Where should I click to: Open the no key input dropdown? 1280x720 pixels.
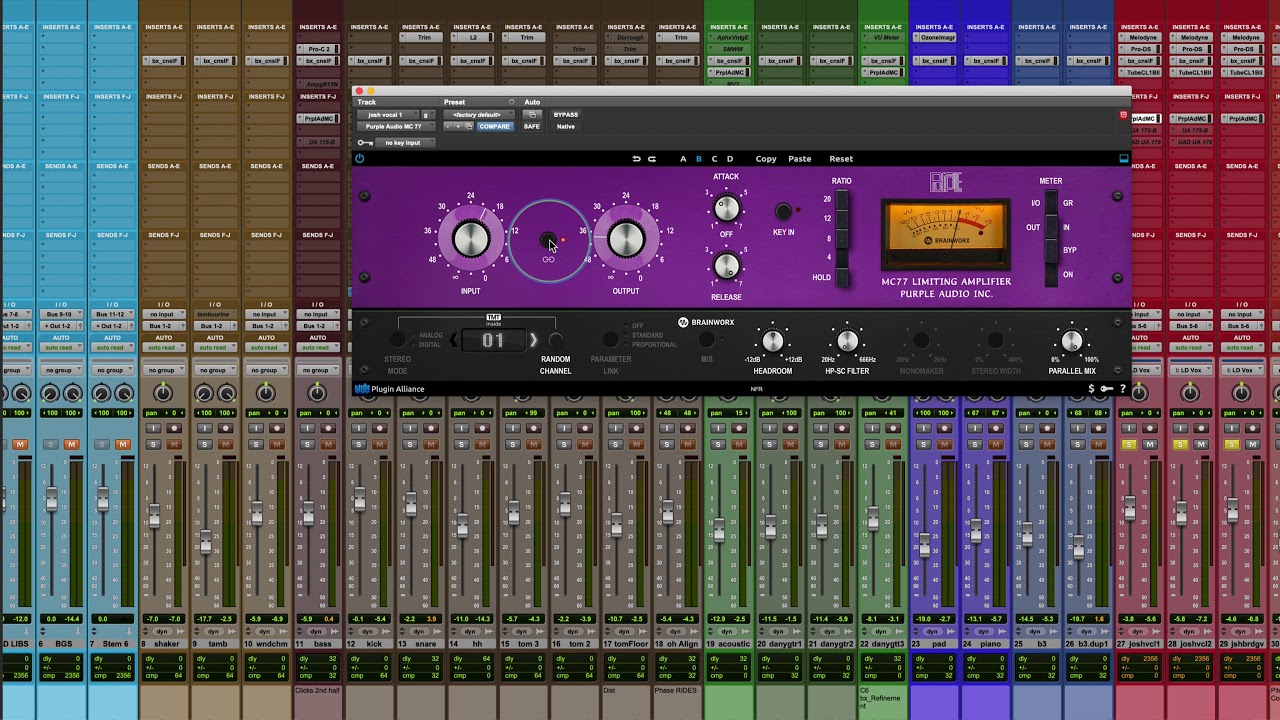(403, 142)
